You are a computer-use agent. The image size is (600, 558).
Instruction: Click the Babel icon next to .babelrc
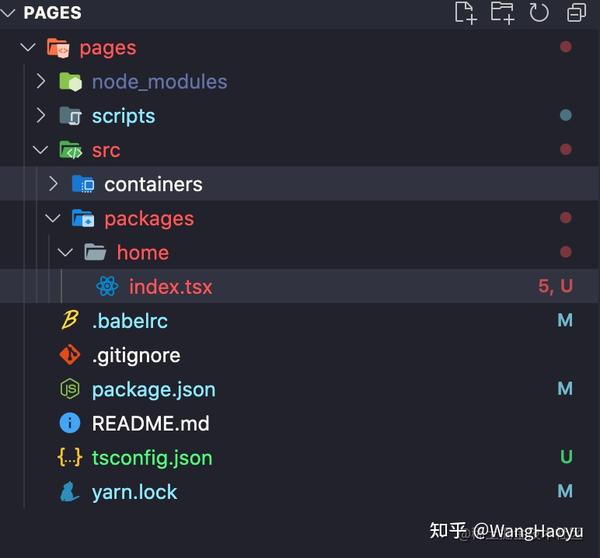pos(70,320)
